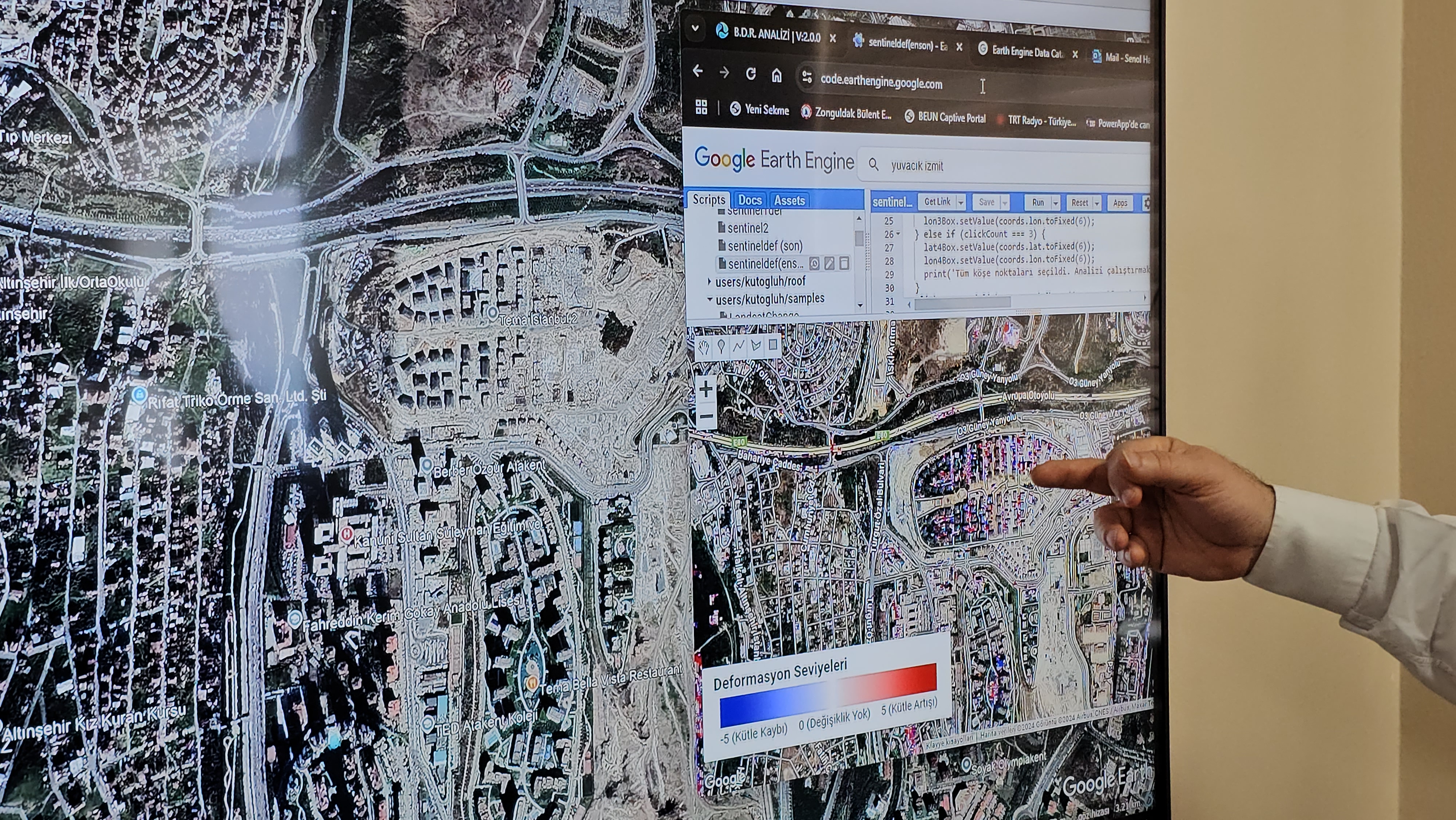The width and height of the screenshot is (1456, 820).
Task: Select the draw rectangle tool
Action: pyautogui.click(x=773, y=344)
